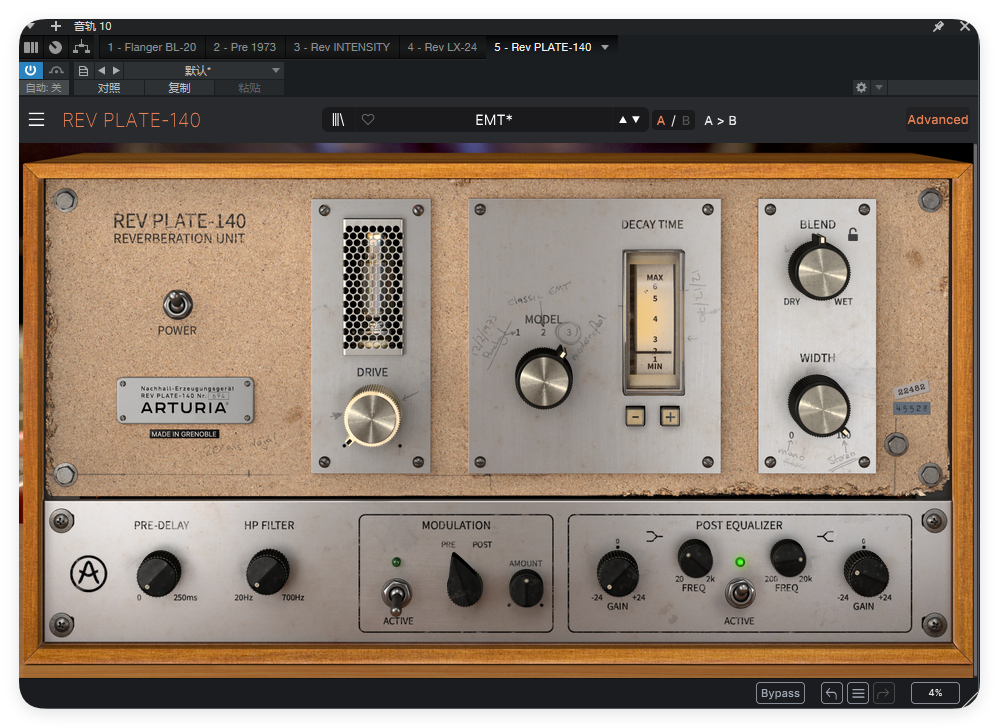This screenshot has width=999, height=728.
Task: Flip the POWER toggle switch on the unit
Action: [177, 305]
